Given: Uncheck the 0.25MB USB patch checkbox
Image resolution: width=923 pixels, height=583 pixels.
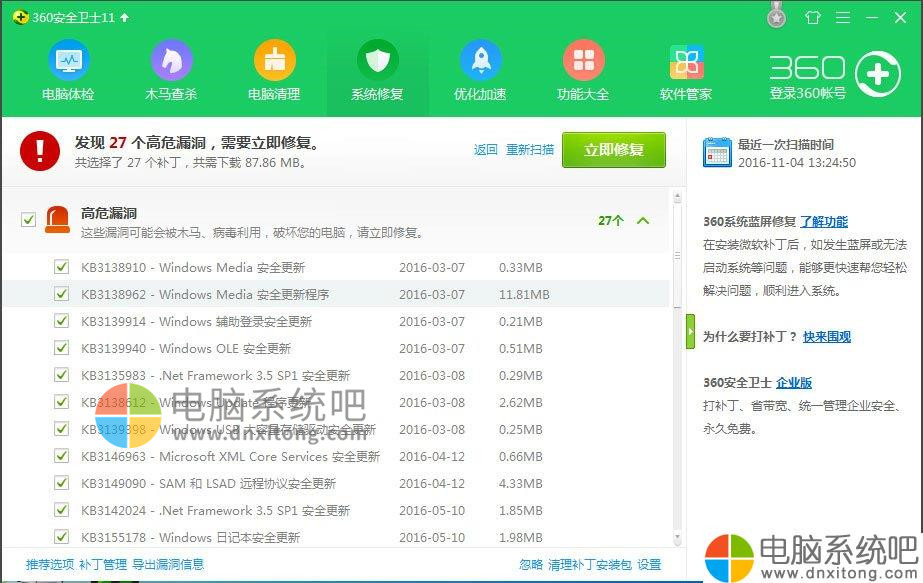Looking at the screenshot, I should click(61, 429).
